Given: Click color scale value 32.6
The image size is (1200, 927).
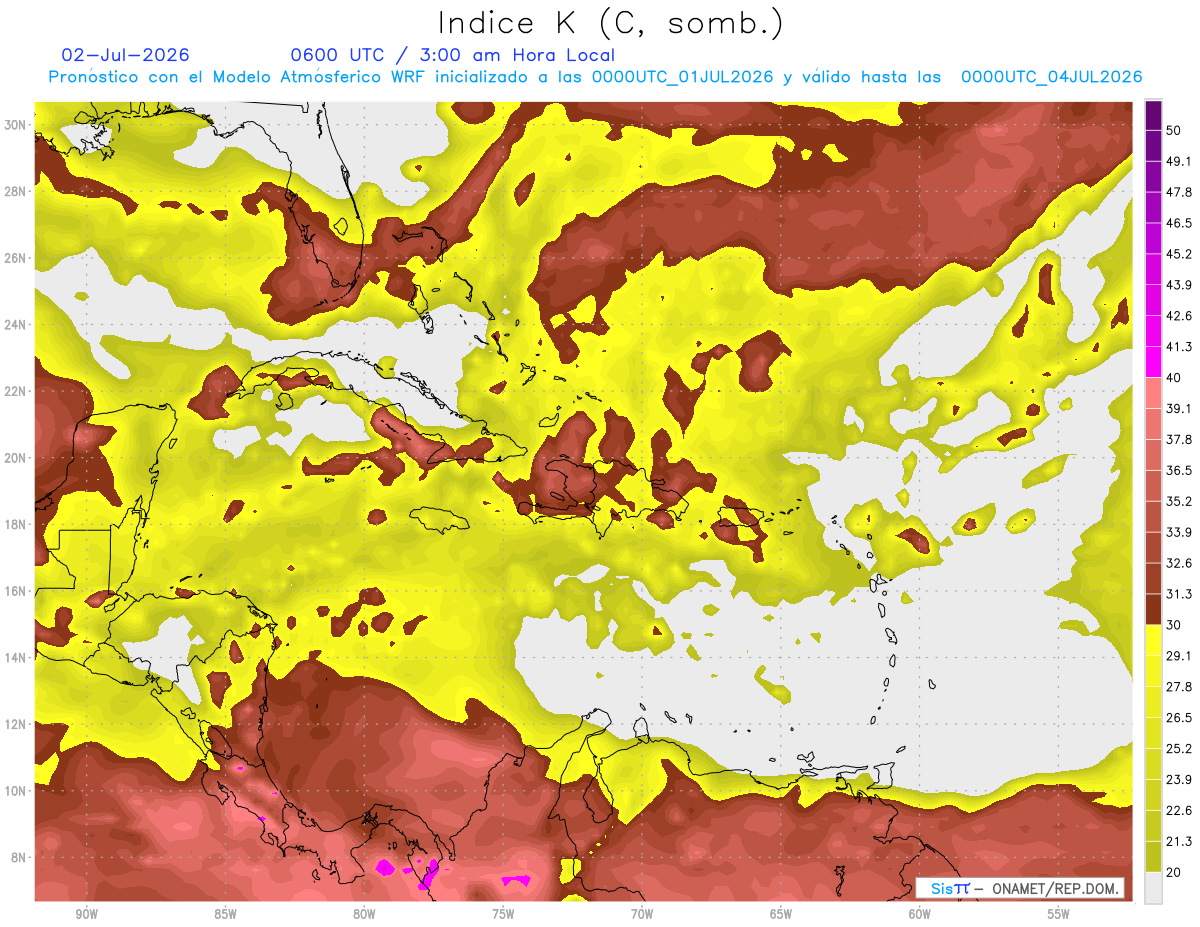Looking at the screenshot, I should [x=1180, y=563].
